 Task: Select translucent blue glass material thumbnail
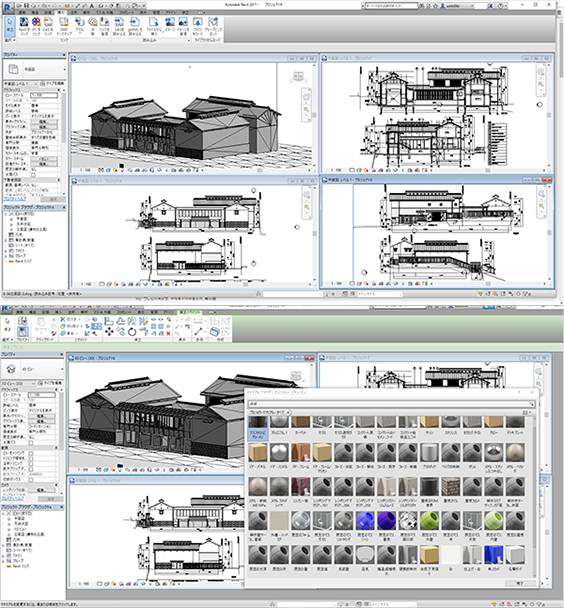[x=365, y=521]
